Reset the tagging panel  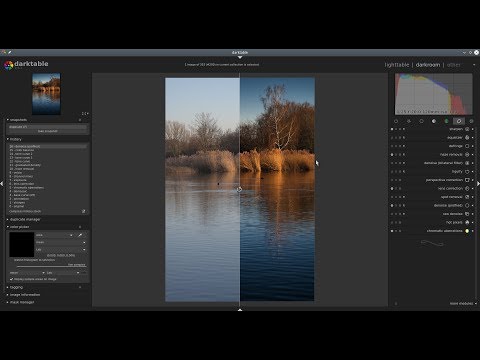(80, 287)
